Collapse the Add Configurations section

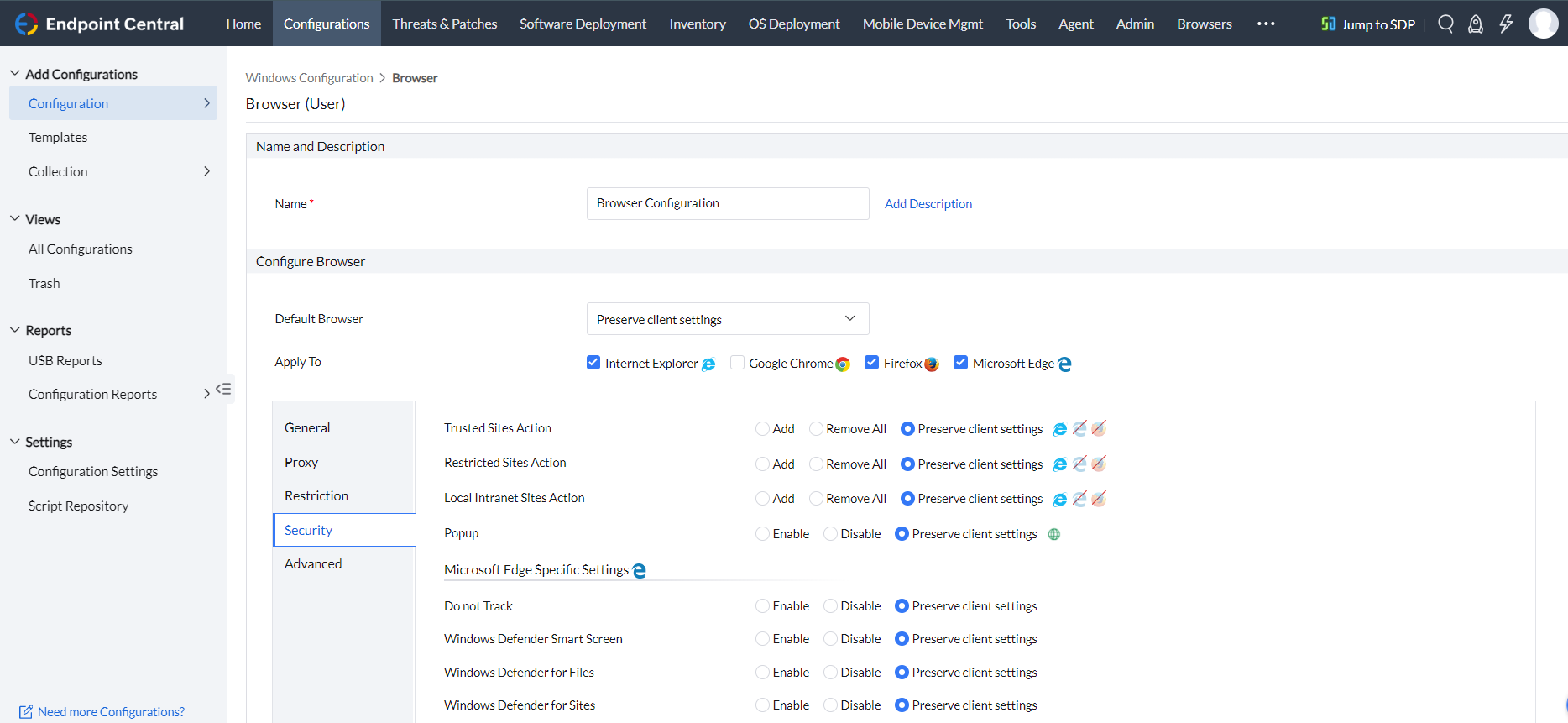(15, 74)
